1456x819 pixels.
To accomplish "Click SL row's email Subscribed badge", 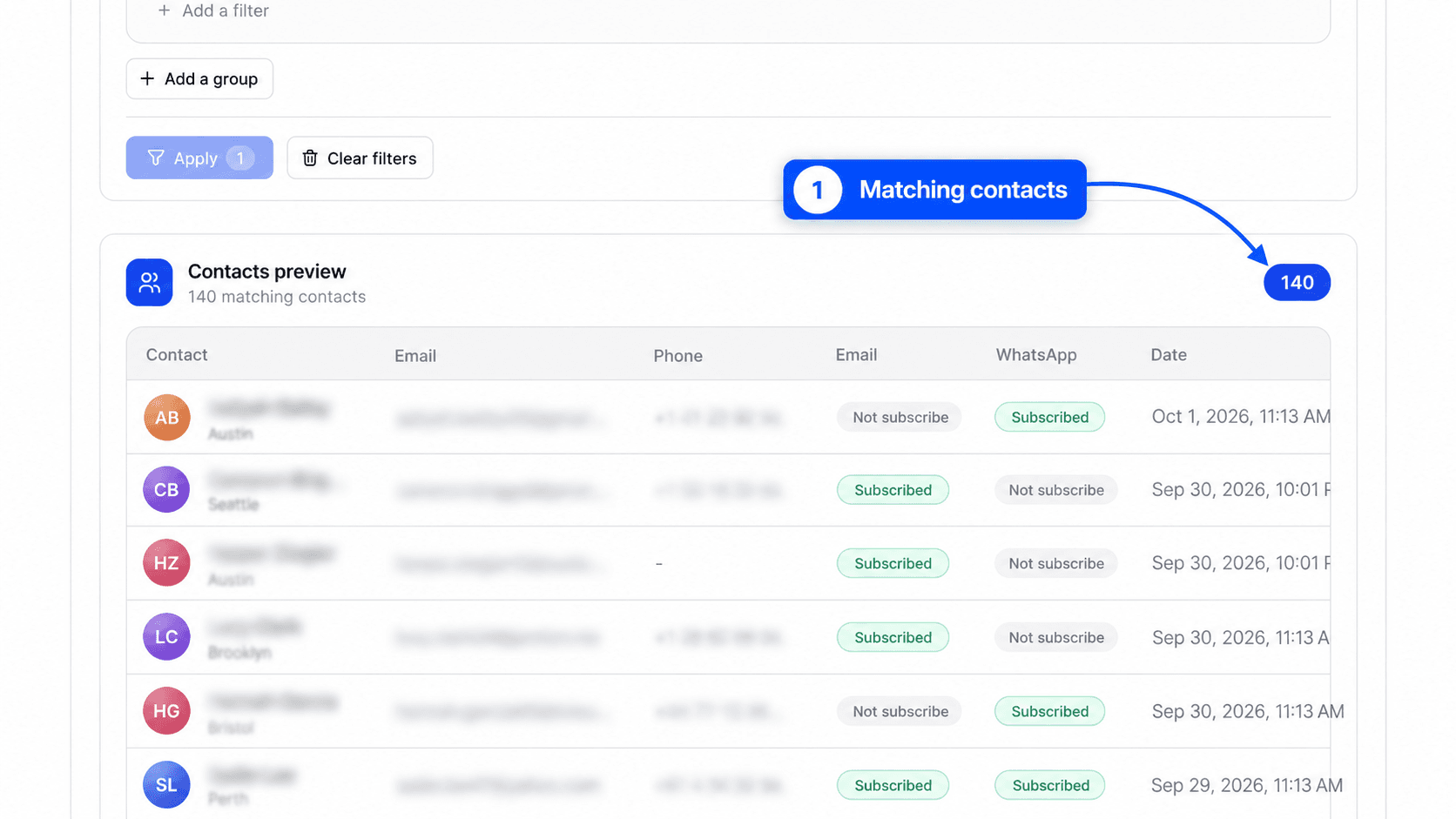I will (x=893, y=785).
